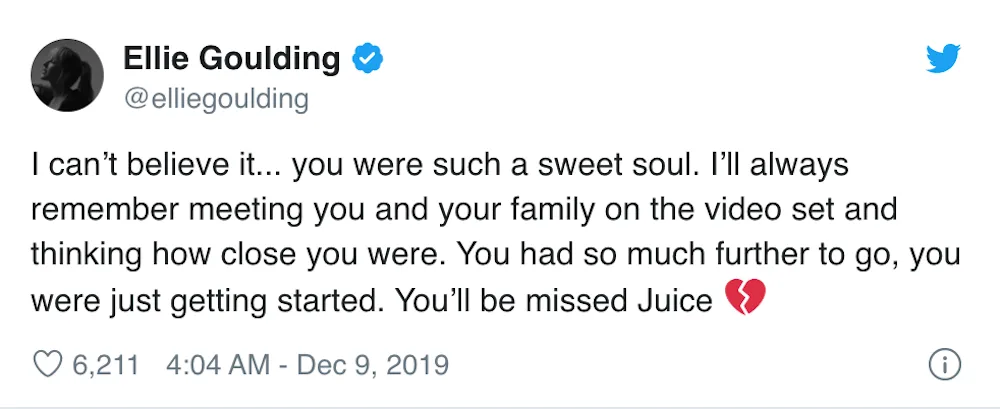Click the Twitter bird logo
Screen dimensions: 1000x409
(x=942, y=60)
